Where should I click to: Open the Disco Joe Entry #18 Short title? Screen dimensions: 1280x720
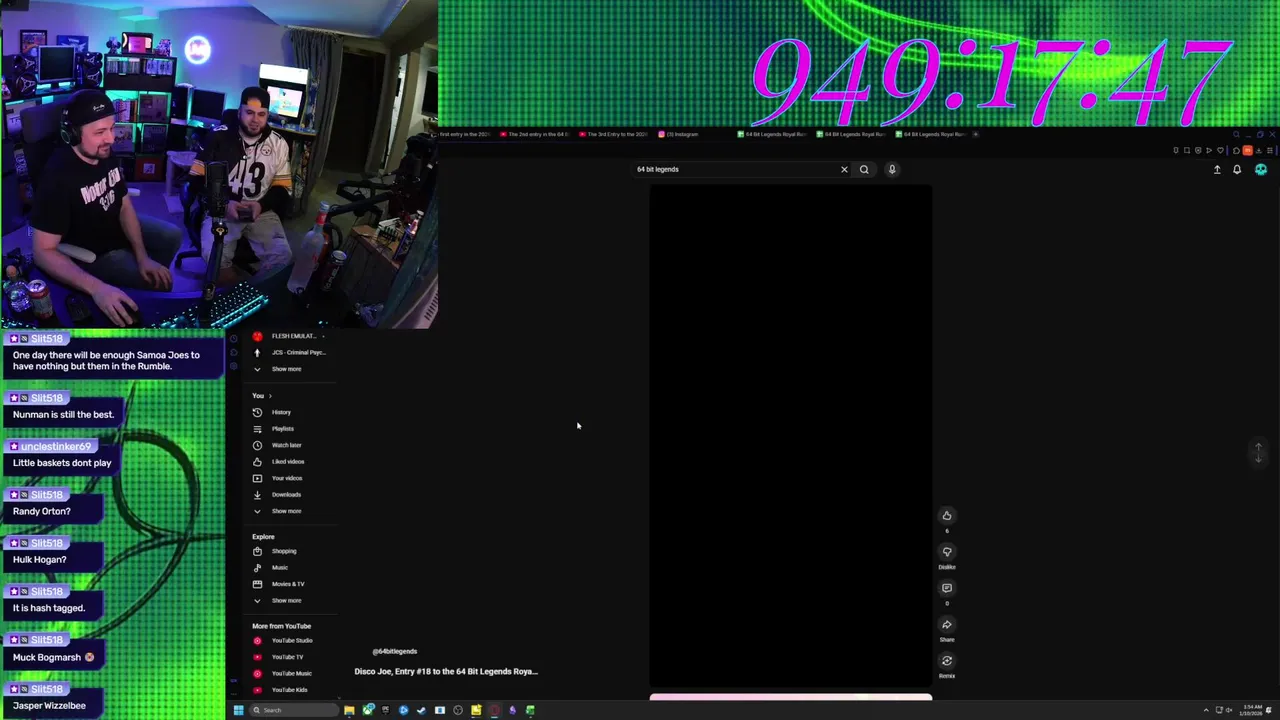coord(446,672)
